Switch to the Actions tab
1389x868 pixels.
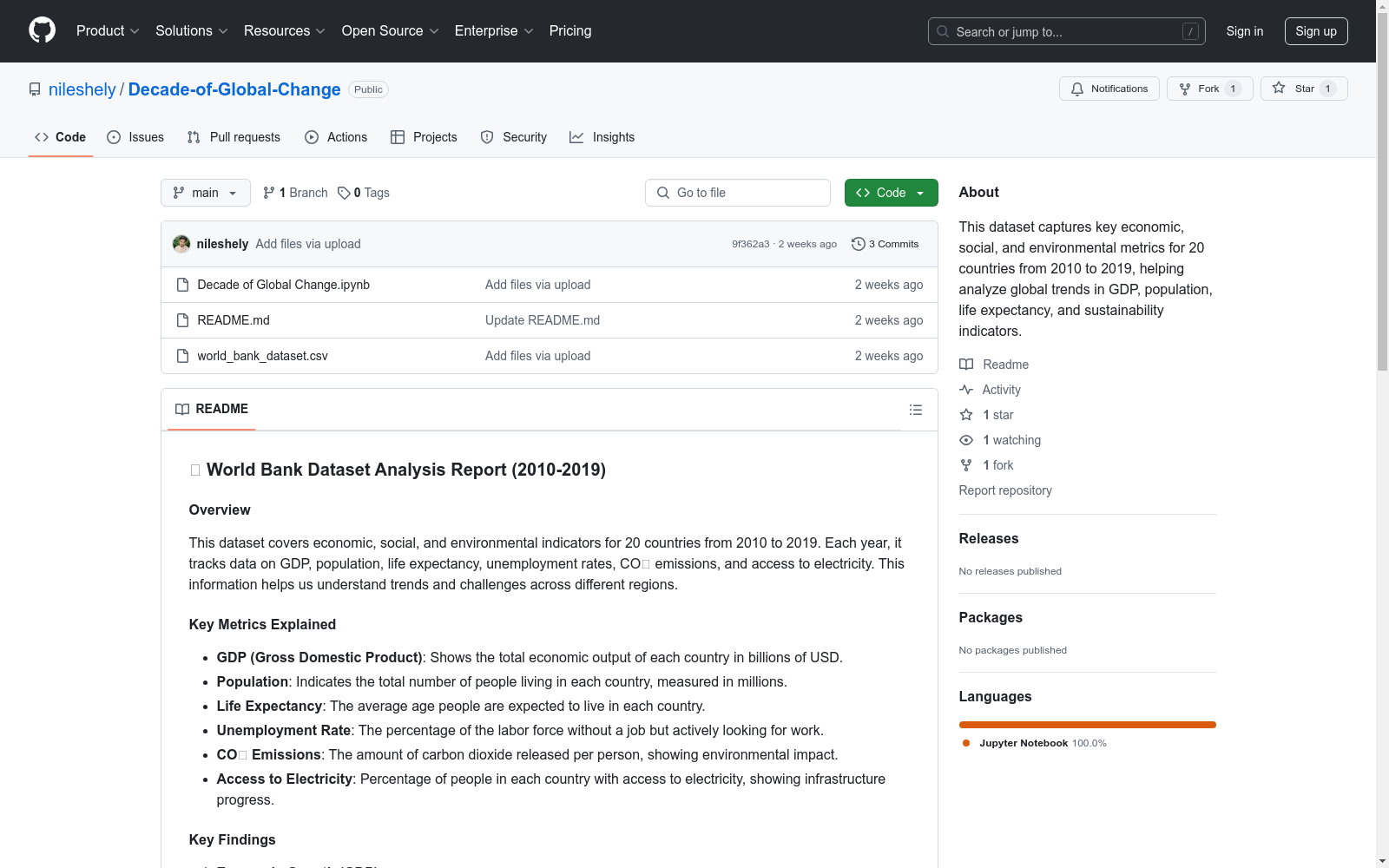[336, 137]
